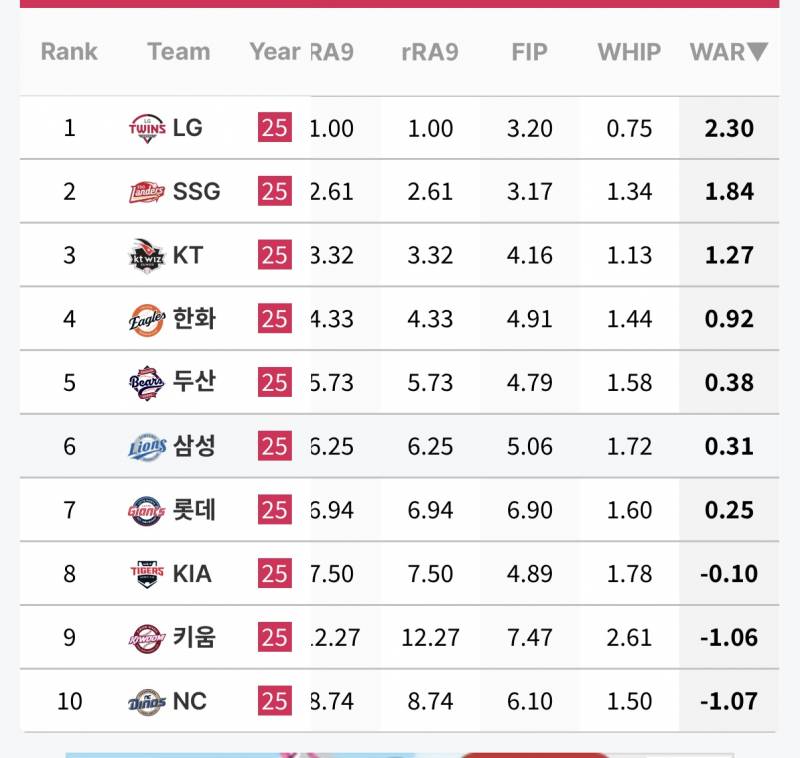The height and width of the screenshot is (758, 800).
Task: Click the Hanwha Eagles team logo
Action: [147, 320]
